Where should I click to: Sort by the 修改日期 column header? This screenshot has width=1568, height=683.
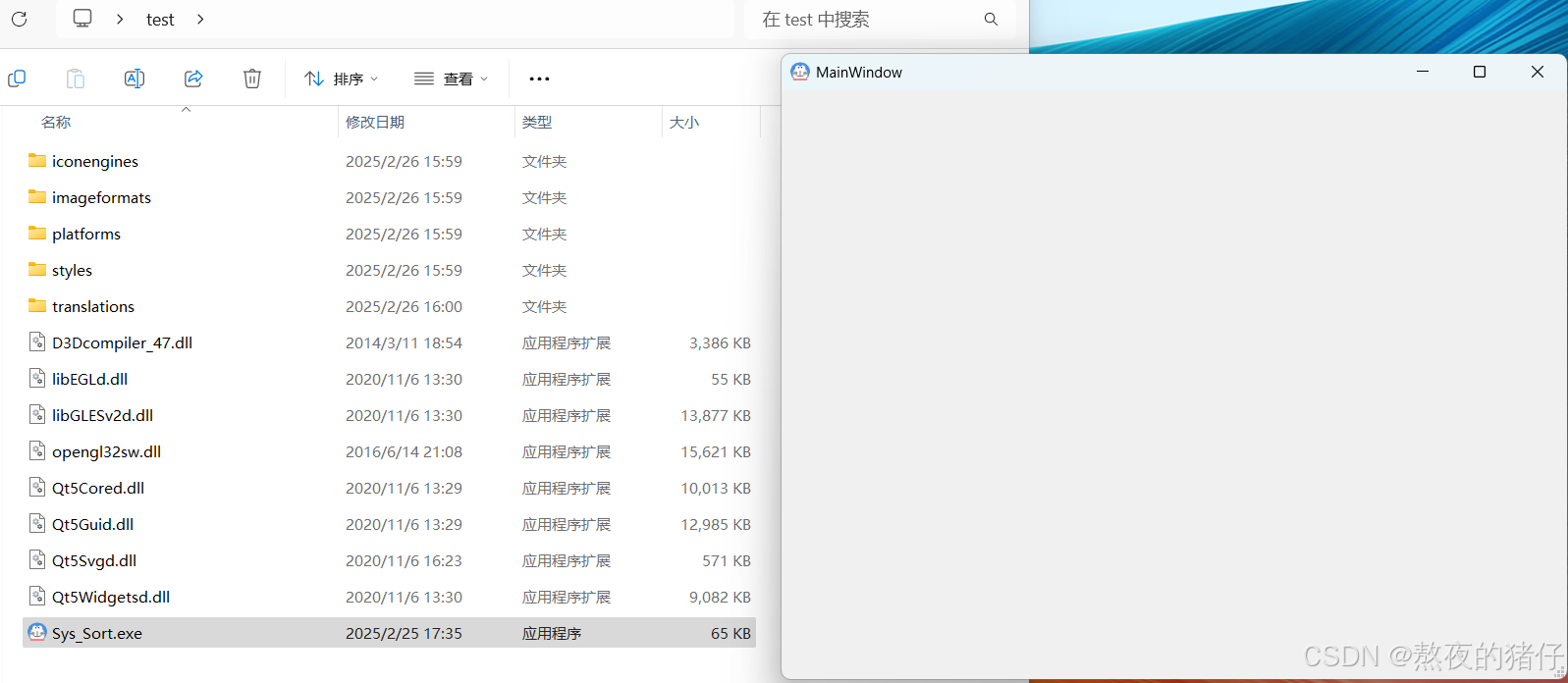click(375, 123)
